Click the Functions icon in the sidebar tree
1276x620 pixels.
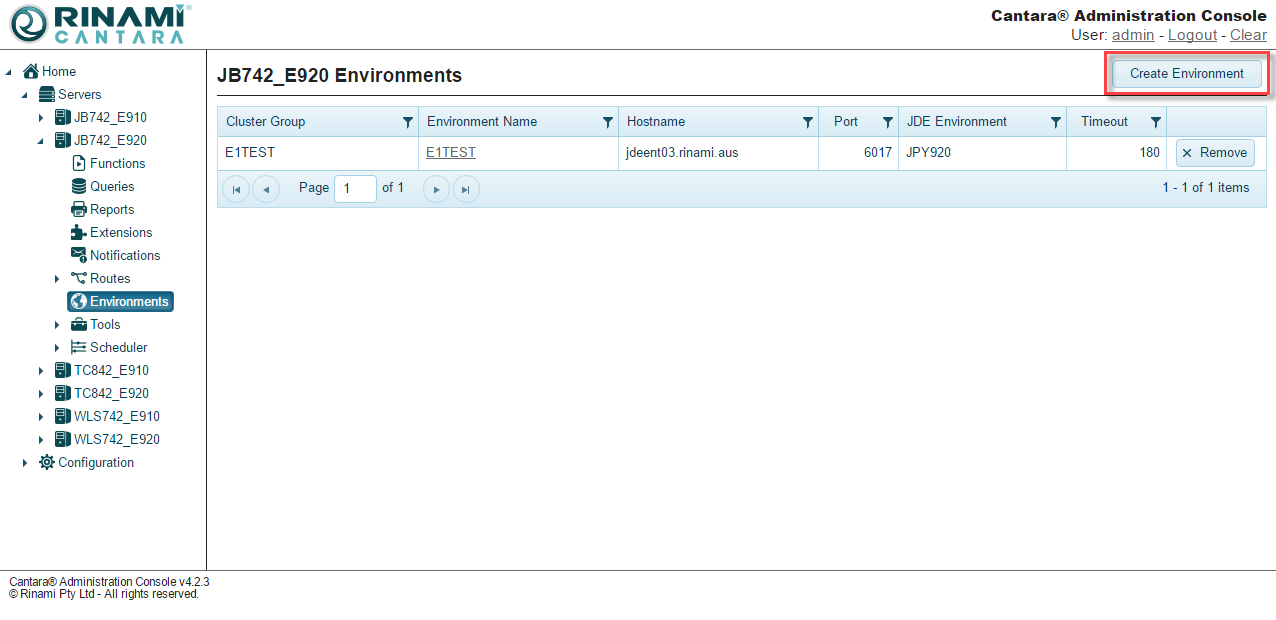[x=79, y=163]
